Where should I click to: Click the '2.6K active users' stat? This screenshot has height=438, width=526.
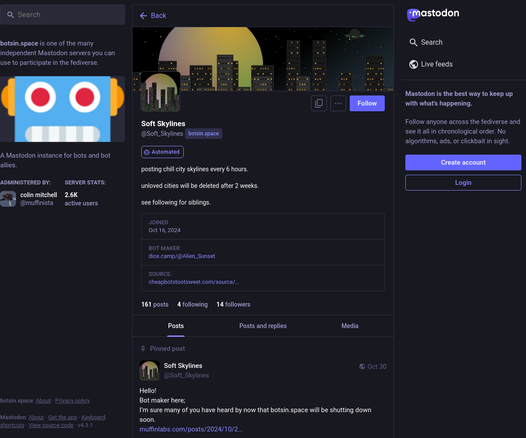coord(81,199)
